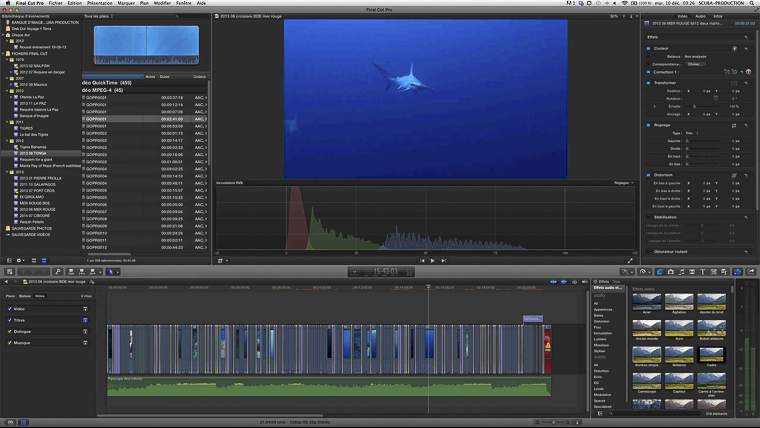
Task: Uncheck the Dialogue role checkbox
Action: tap(9, 331)
